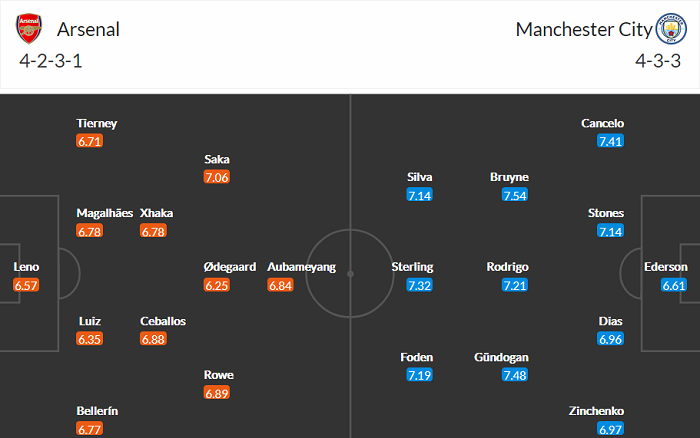The width and height of the screenshot is (700, 438).
Task: Click Gündogan's 7.48 rating badge
Action: [515, 375]
